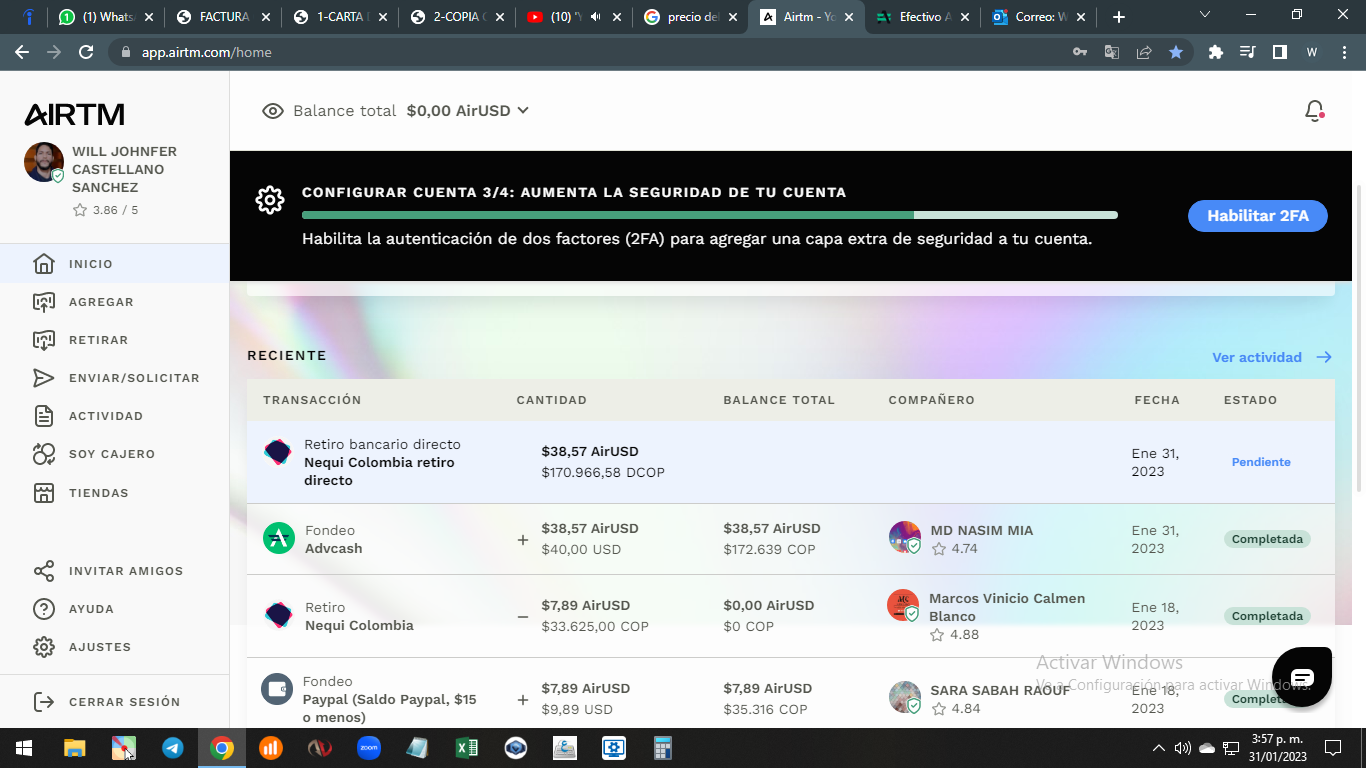Open Zoom from the taskbar

(x=369, y=748)
